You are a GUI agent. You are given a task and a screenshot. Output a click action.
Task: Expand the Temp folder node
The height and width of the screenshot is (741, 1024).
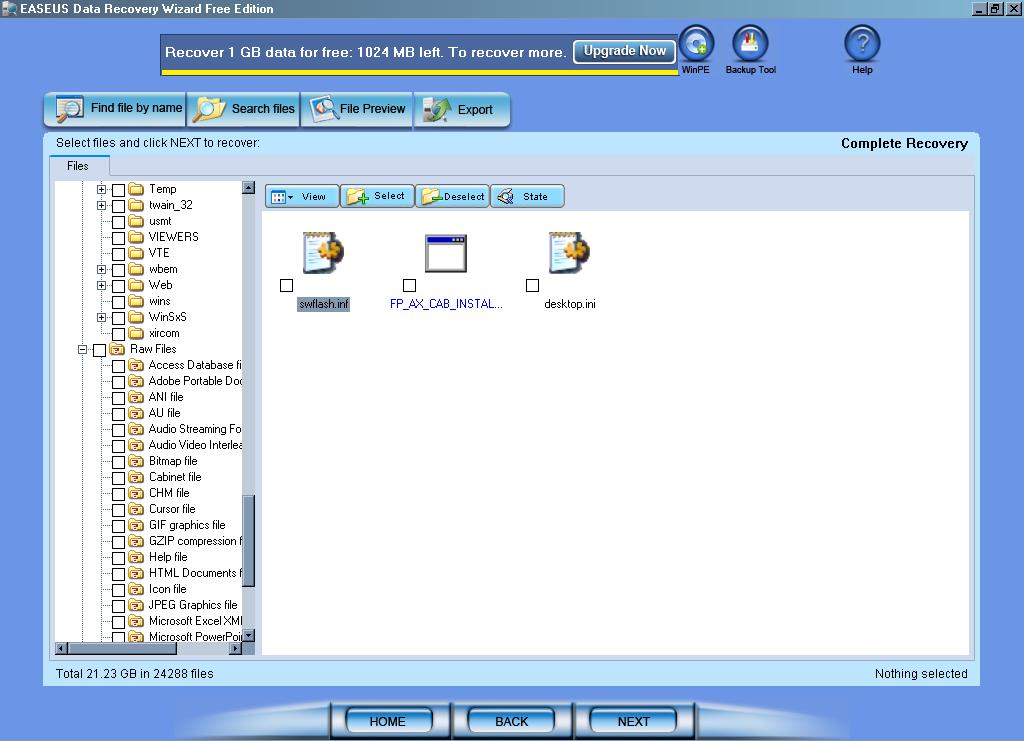click(101, 189)
